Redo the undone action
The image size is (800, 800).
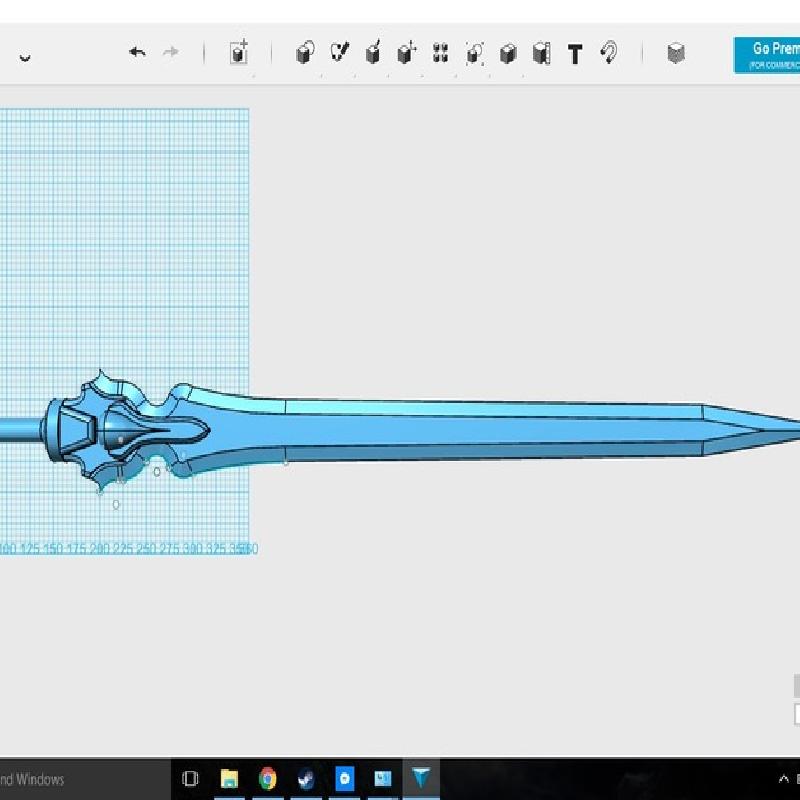pos(170,52)
